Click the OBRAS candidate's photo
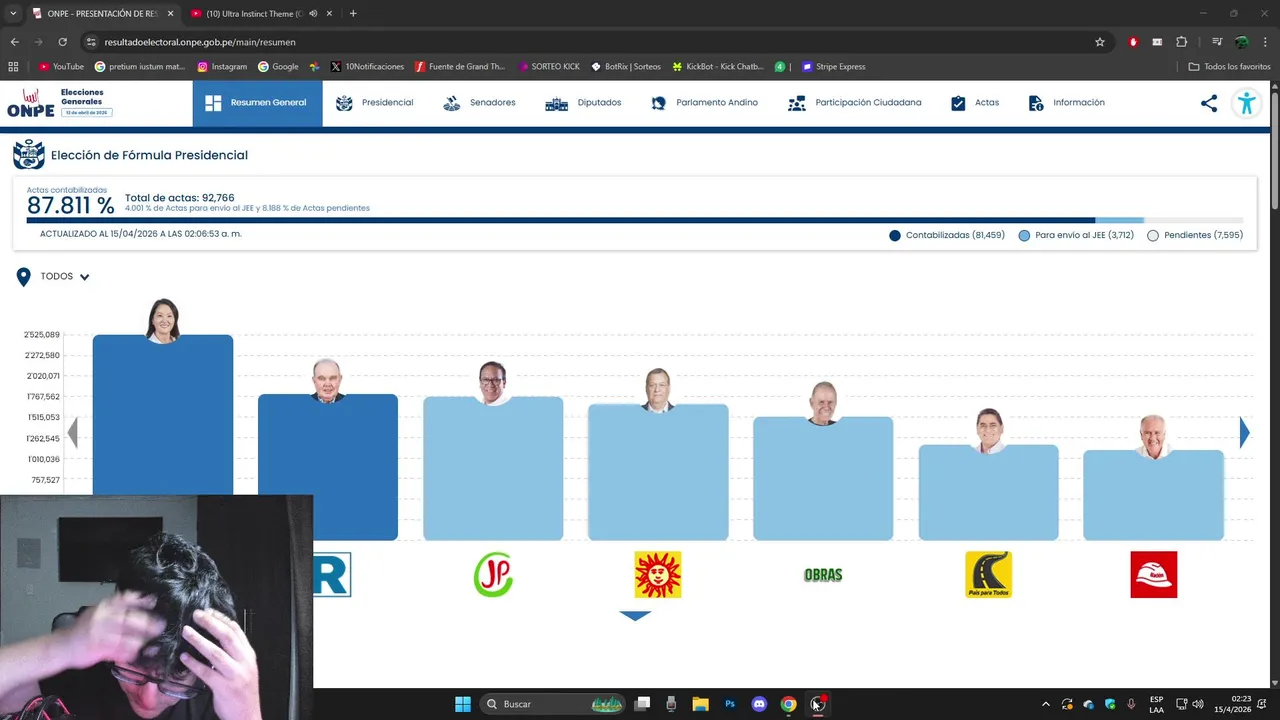The height and width of the screenshot is (720, 1280). click(x=823, y=403)
